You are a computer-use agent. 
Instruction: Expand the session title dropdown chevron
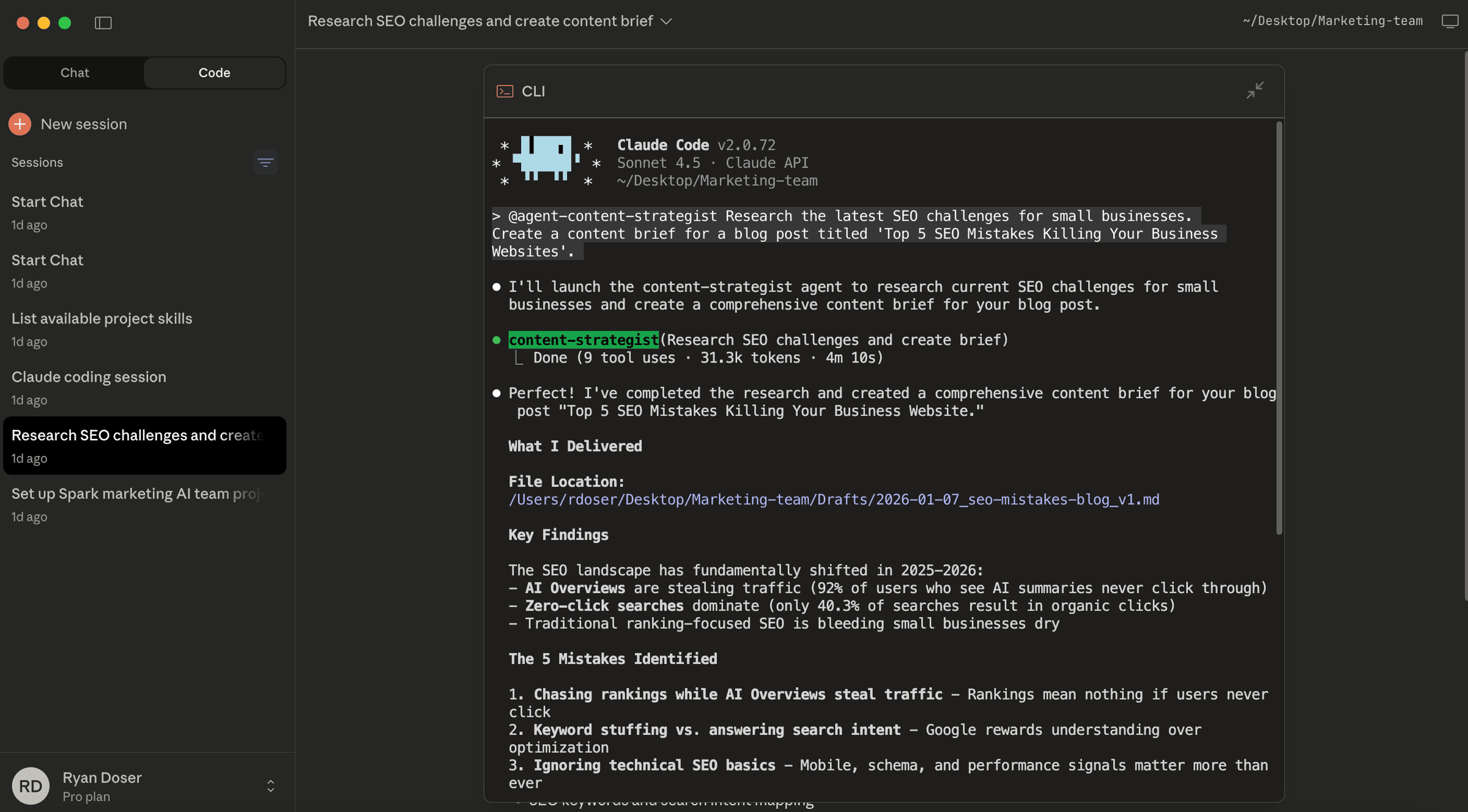[x=667, y=21]
